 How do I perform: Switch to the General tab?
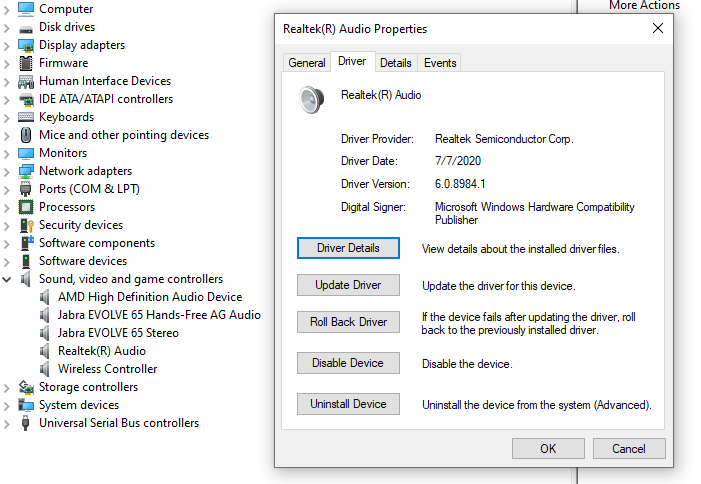[307, 63]
